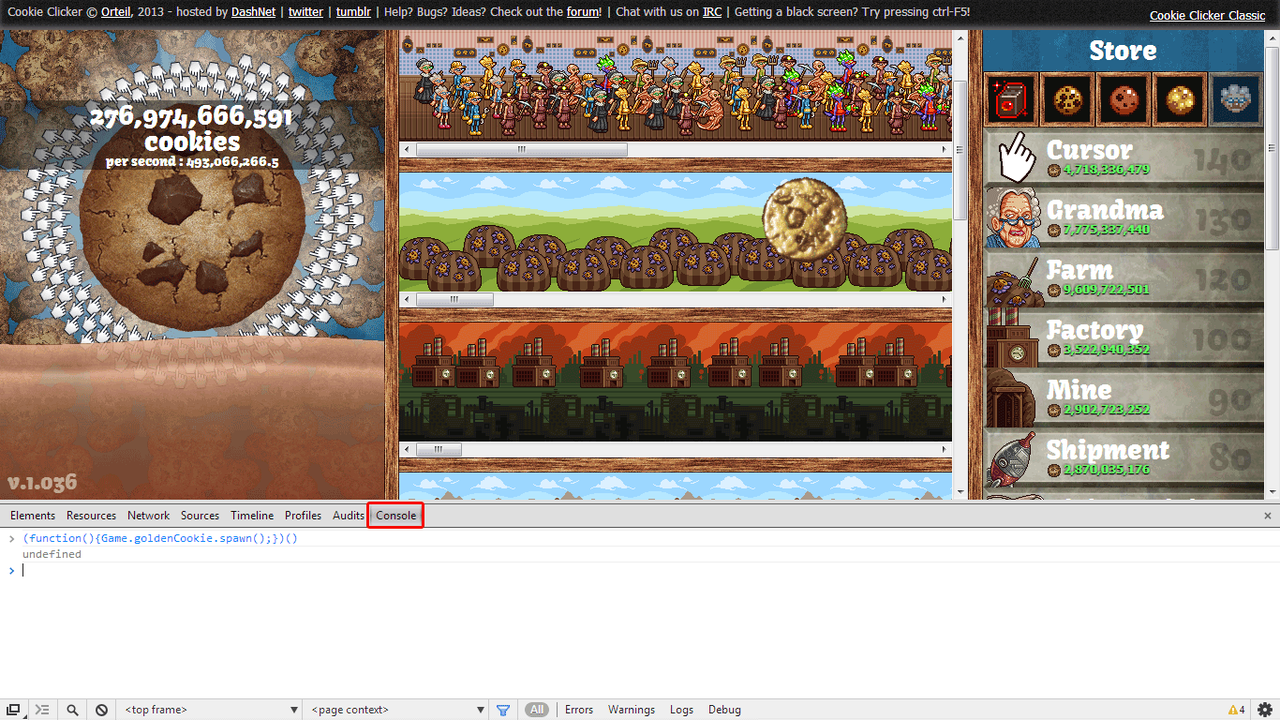Focus the console input prompt line
The width and height of the screenshot is (1280, 720).
point(640,570)
